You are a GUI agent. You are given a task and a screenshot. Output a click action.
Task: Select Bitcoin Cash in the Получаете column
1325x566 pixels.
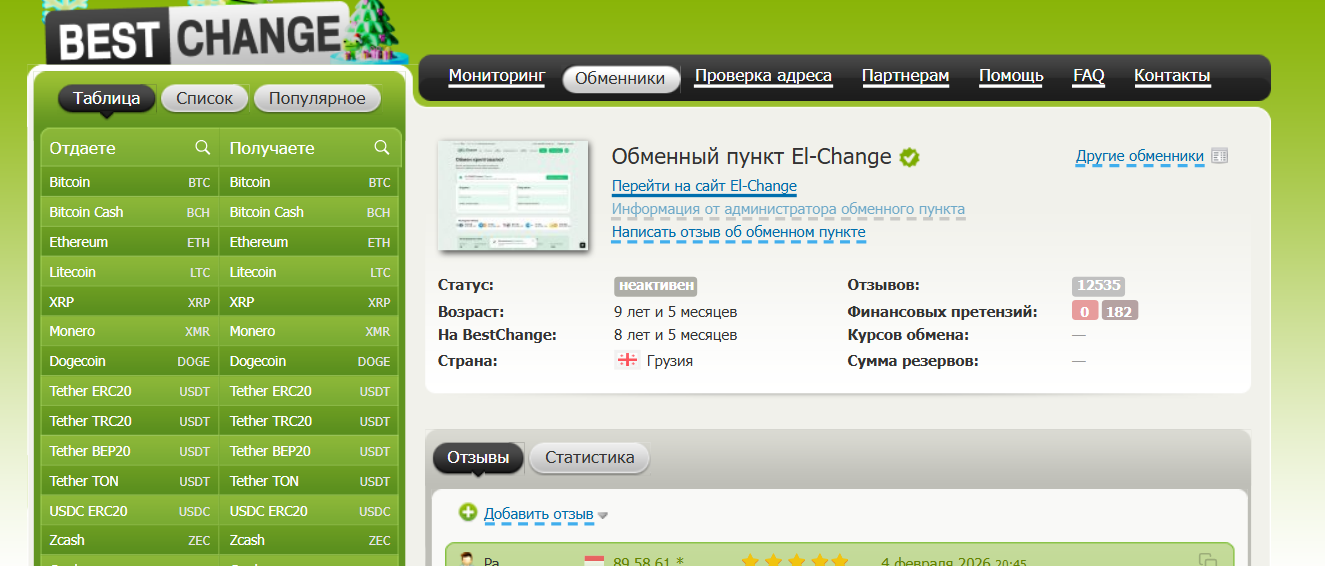pos(309,212)
